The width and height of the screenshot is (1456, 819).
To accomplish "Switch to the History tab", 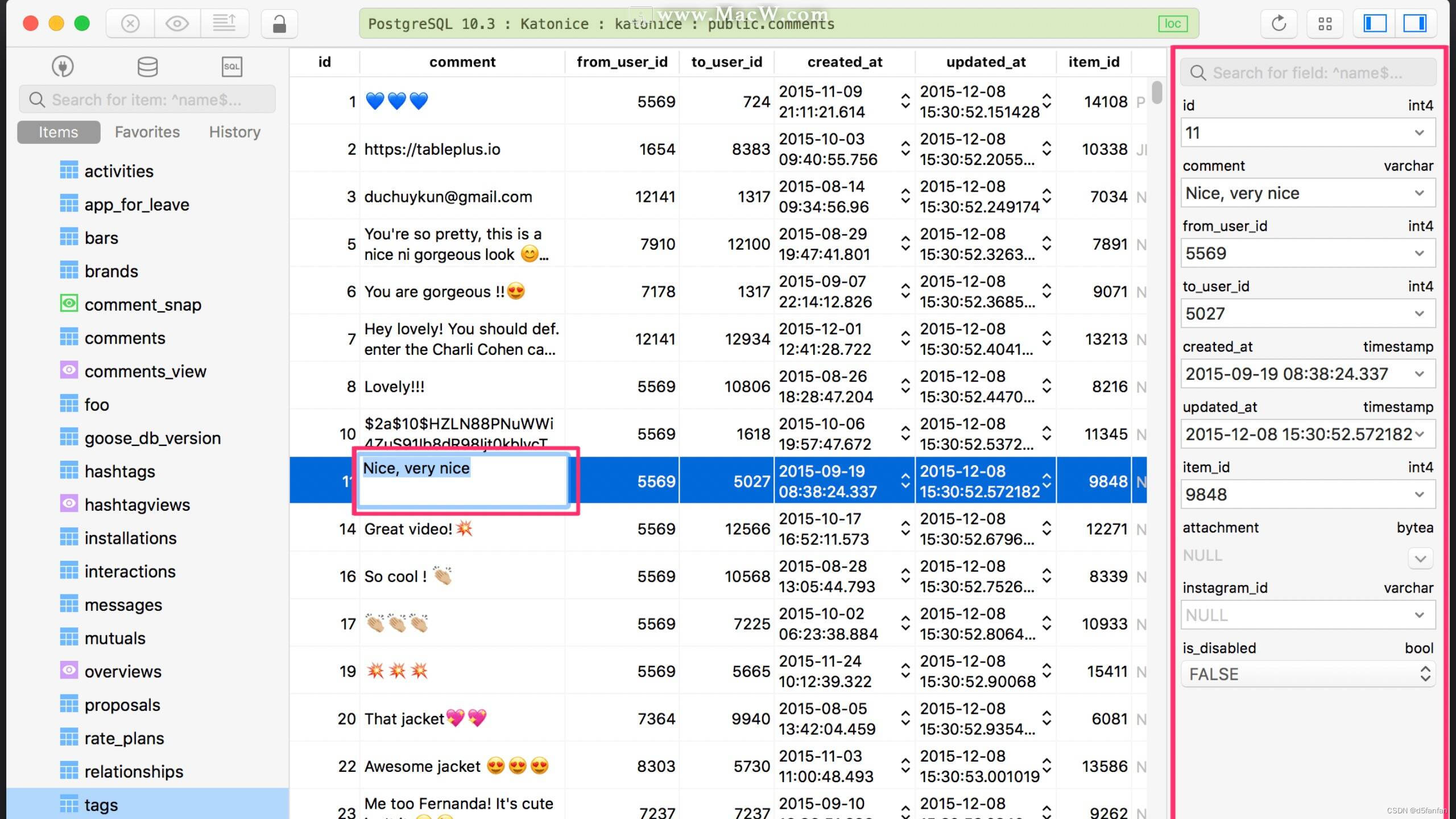I will click(x=234, y=131).
